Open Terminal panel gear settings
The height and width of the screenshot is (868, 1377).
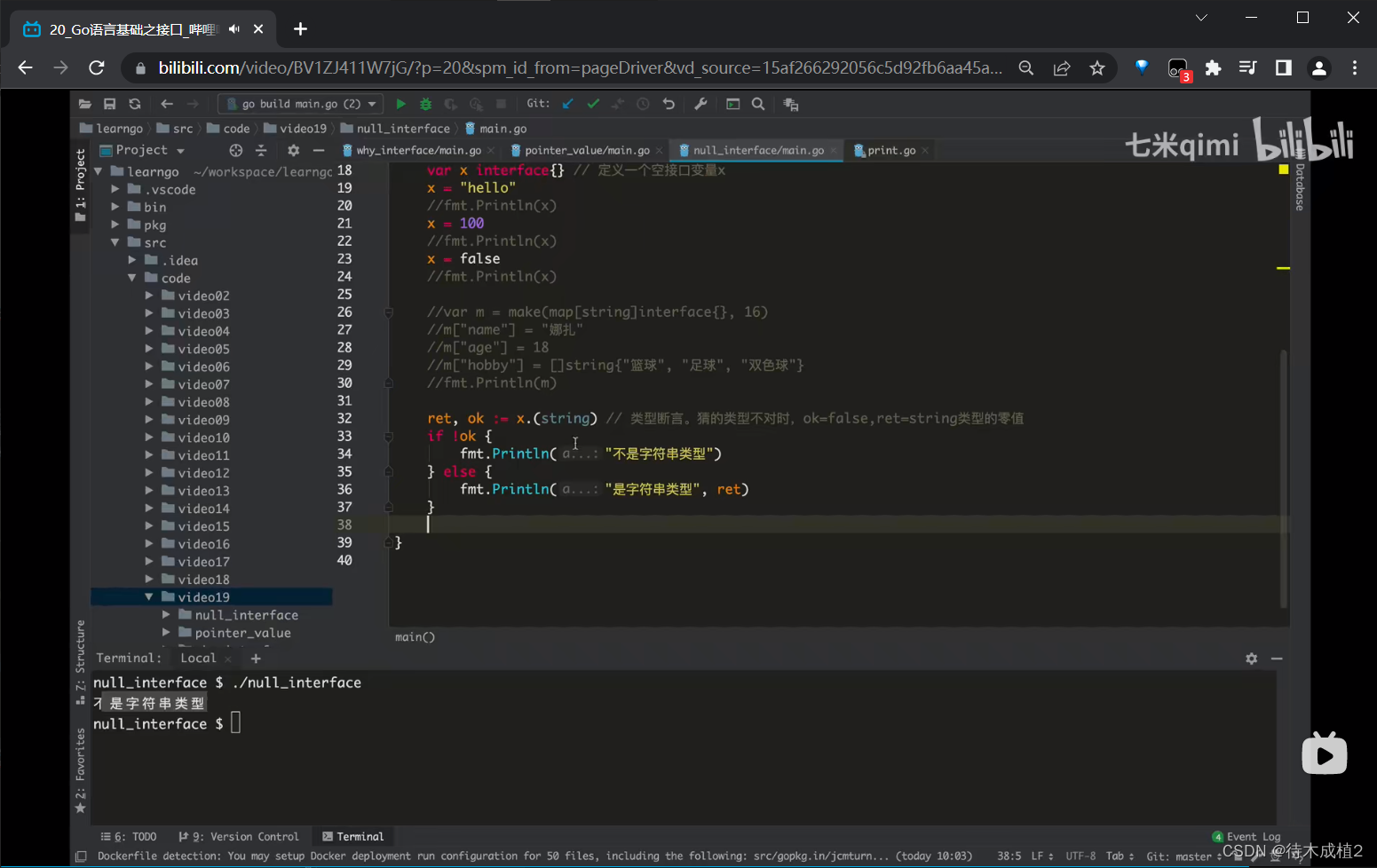1252,659
